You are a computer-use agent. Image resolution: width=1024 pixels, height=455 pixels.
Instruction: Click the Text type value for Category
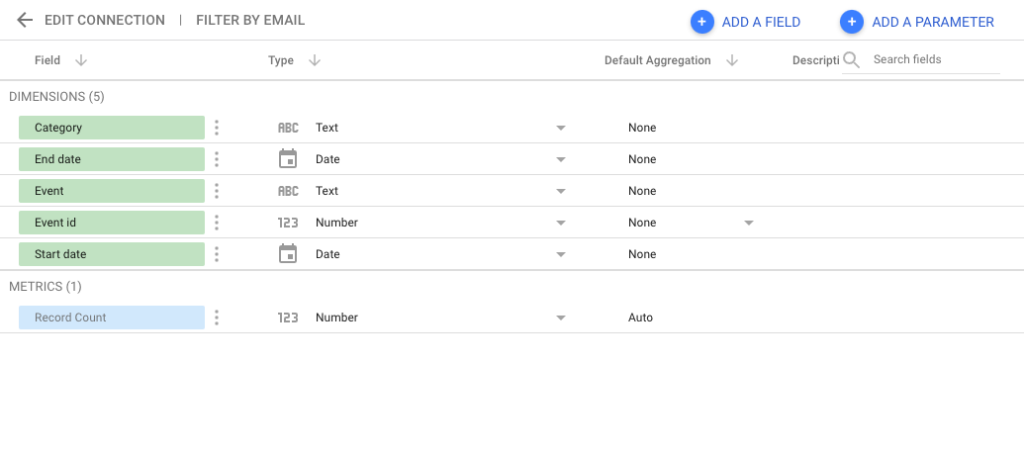click(x=327, y=127)
